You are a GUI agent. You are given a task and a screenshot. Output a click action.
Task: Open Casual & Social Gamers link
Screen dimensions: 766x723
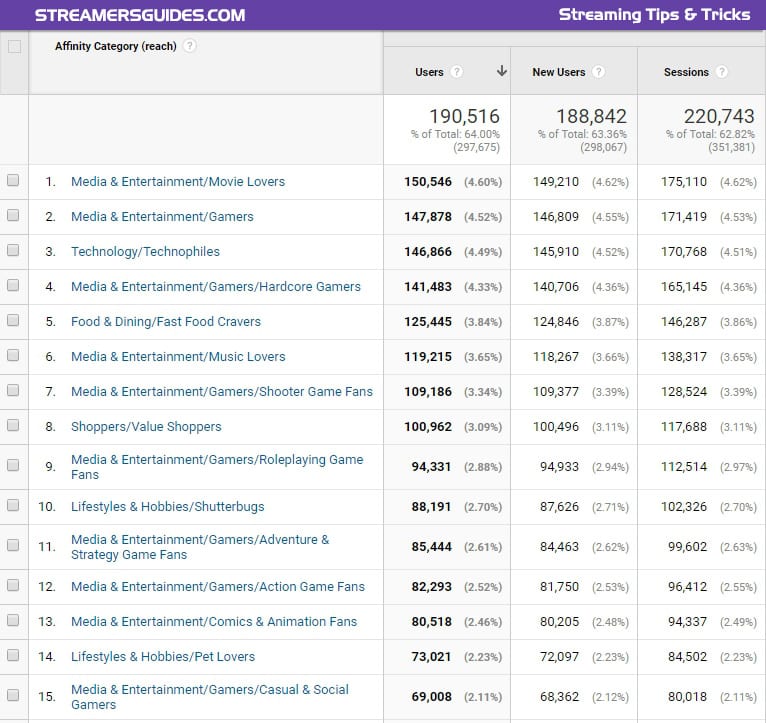(x=210, y=697)
